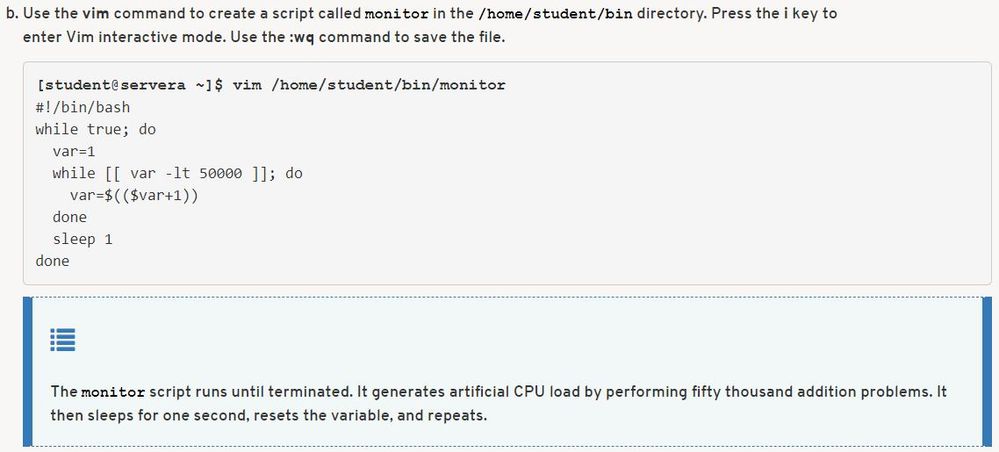Click the "[student@servera ~]$" shell prompt
Screen dimensions: 999x452
(x=128, y=85)
